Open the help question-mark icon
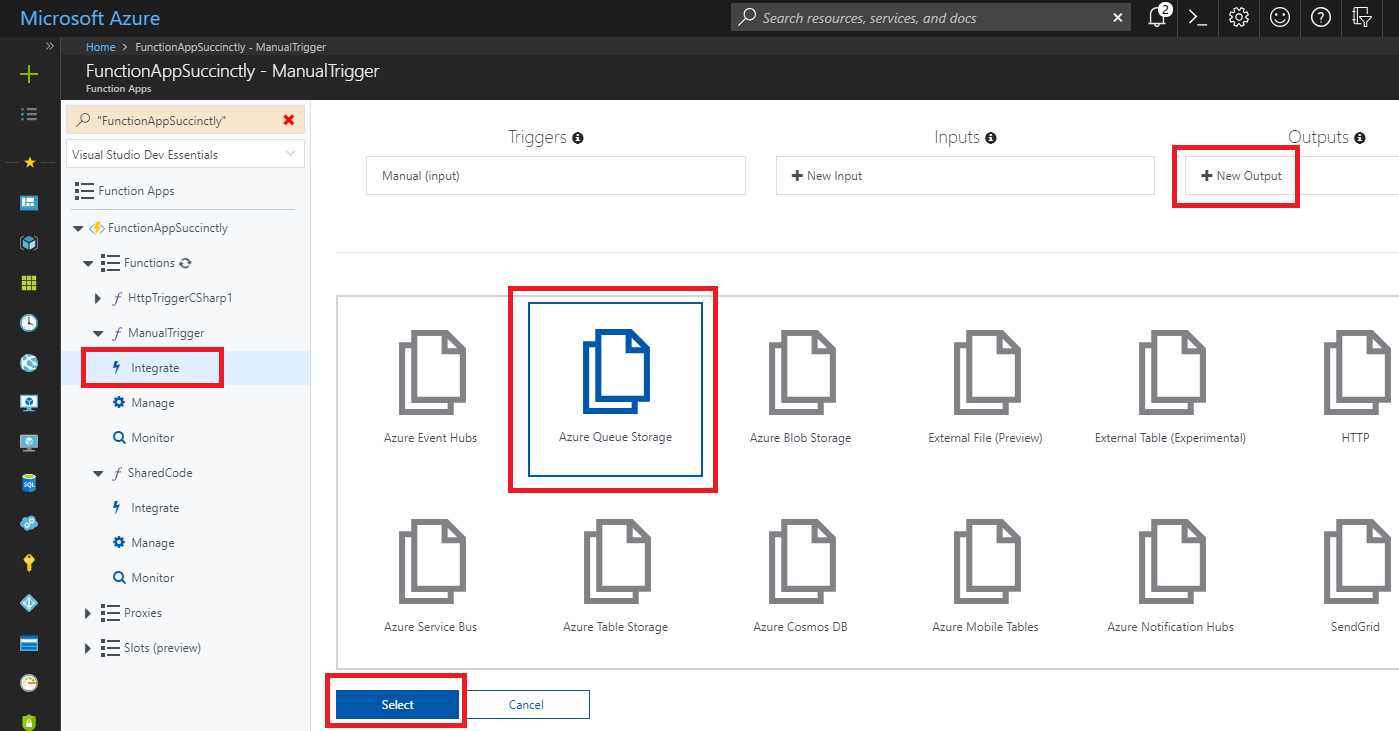Viewport: 1399px width, 731px height. 1320,17
